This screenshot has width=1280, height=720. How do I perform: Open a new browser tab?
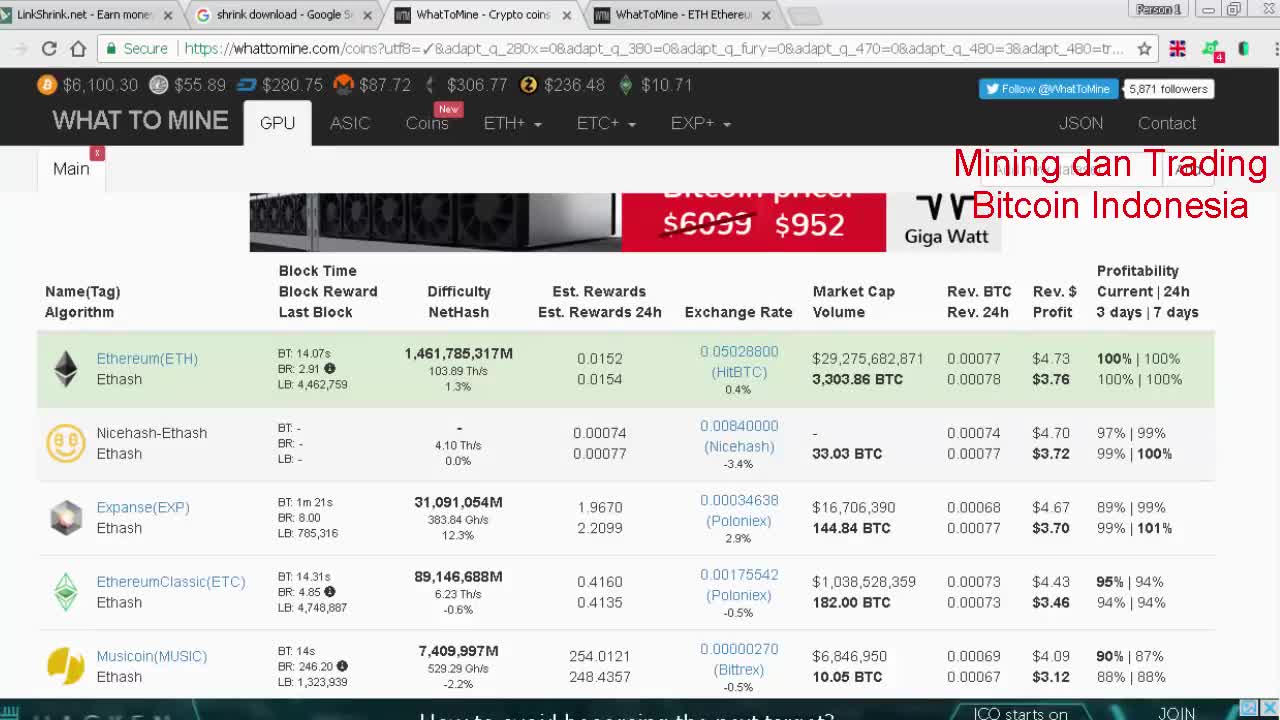pyautogui.click(x=805, y=15)
